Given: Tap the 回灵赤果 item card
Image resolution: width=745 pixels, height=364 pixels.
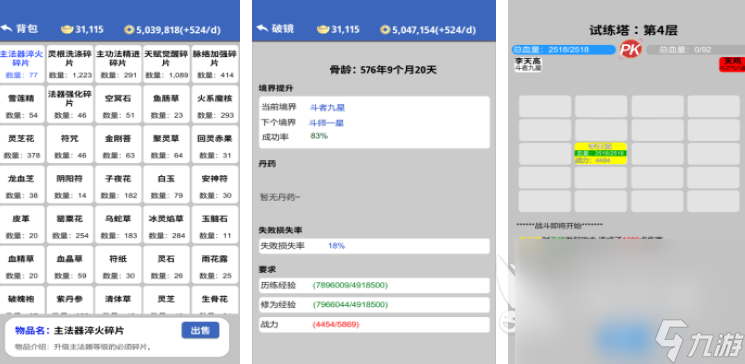Looking at the screenshot, I should tap(215, 144).
